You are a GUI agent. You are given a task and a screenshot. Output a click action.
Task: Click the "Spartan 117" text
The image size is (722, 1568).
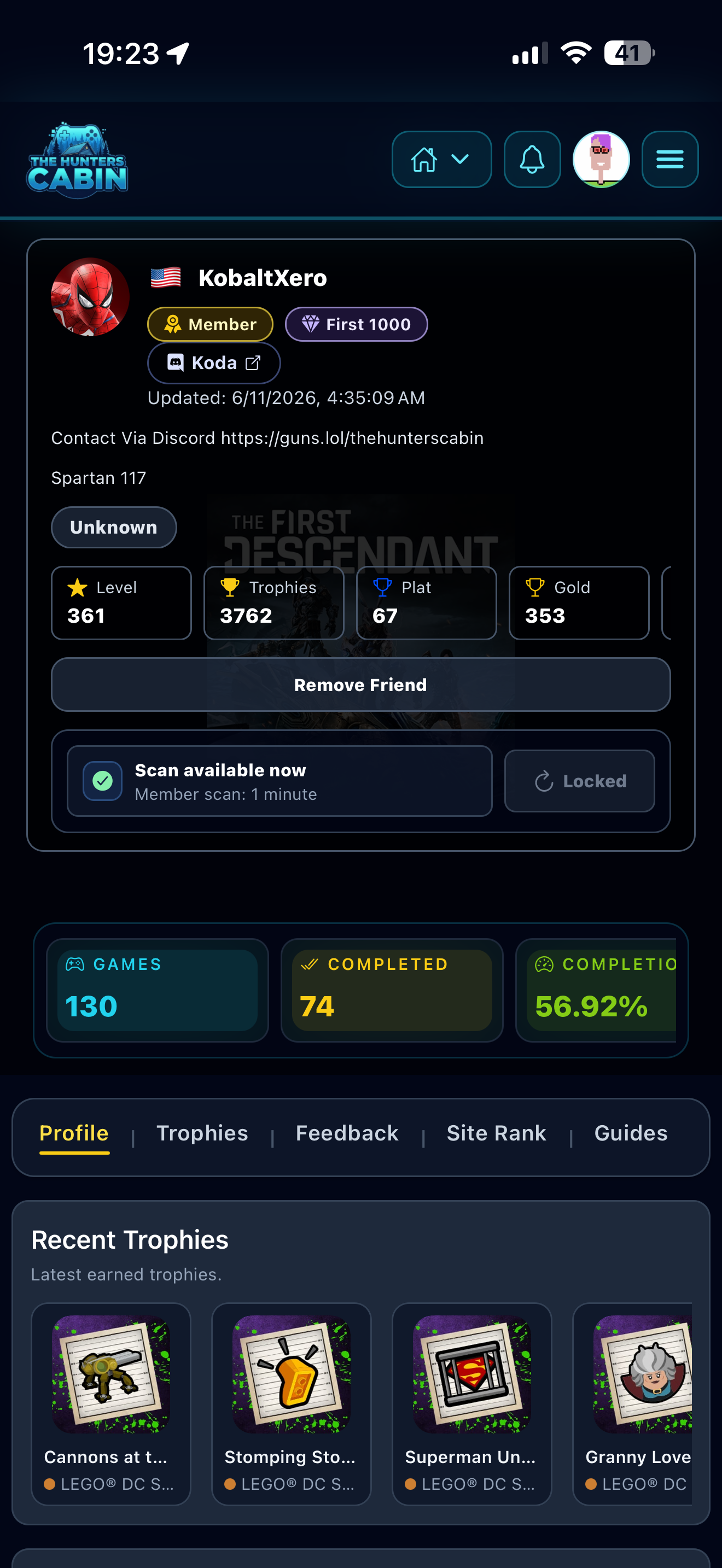click(98, 478)
